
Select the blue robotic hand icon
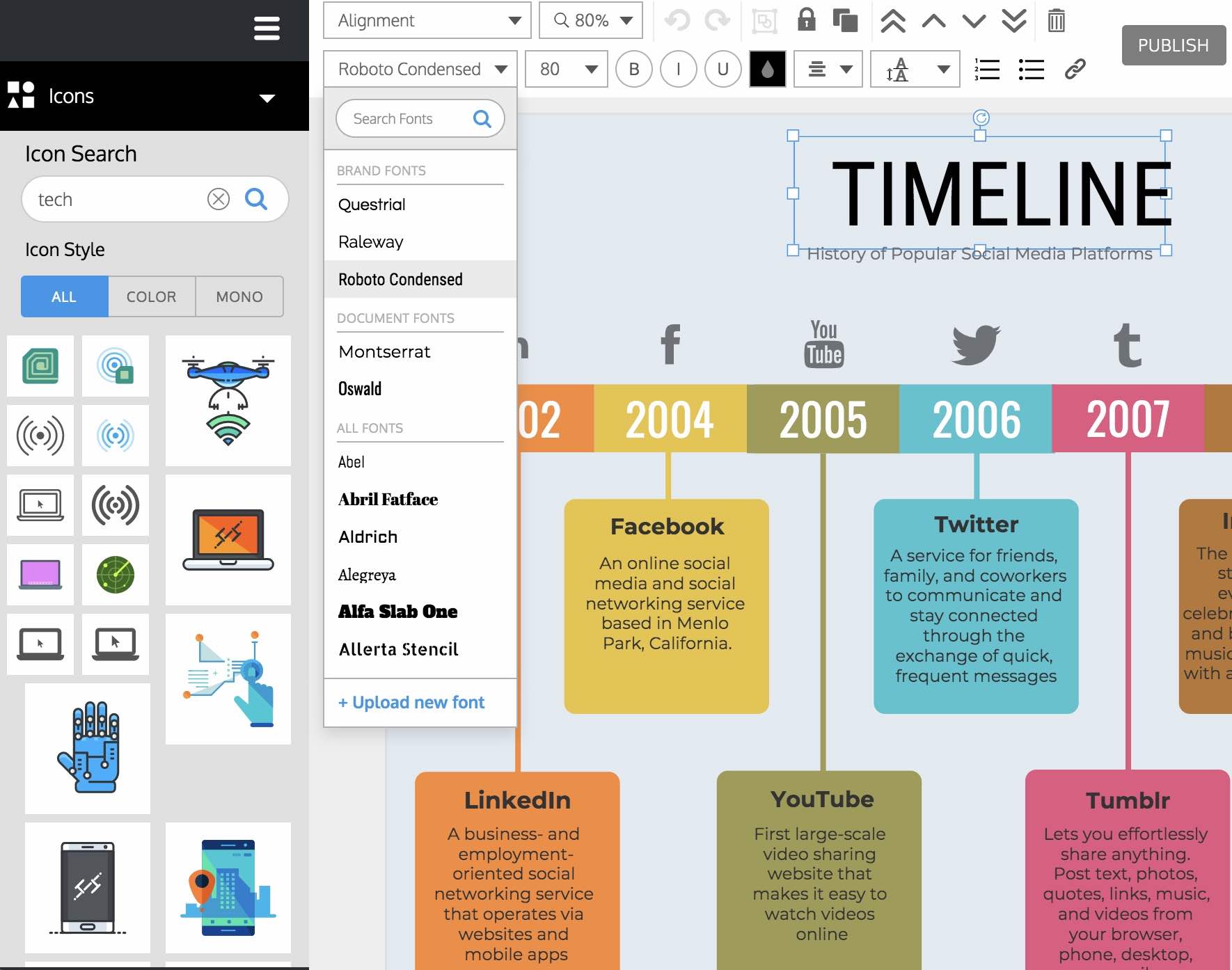coord(88,749)
